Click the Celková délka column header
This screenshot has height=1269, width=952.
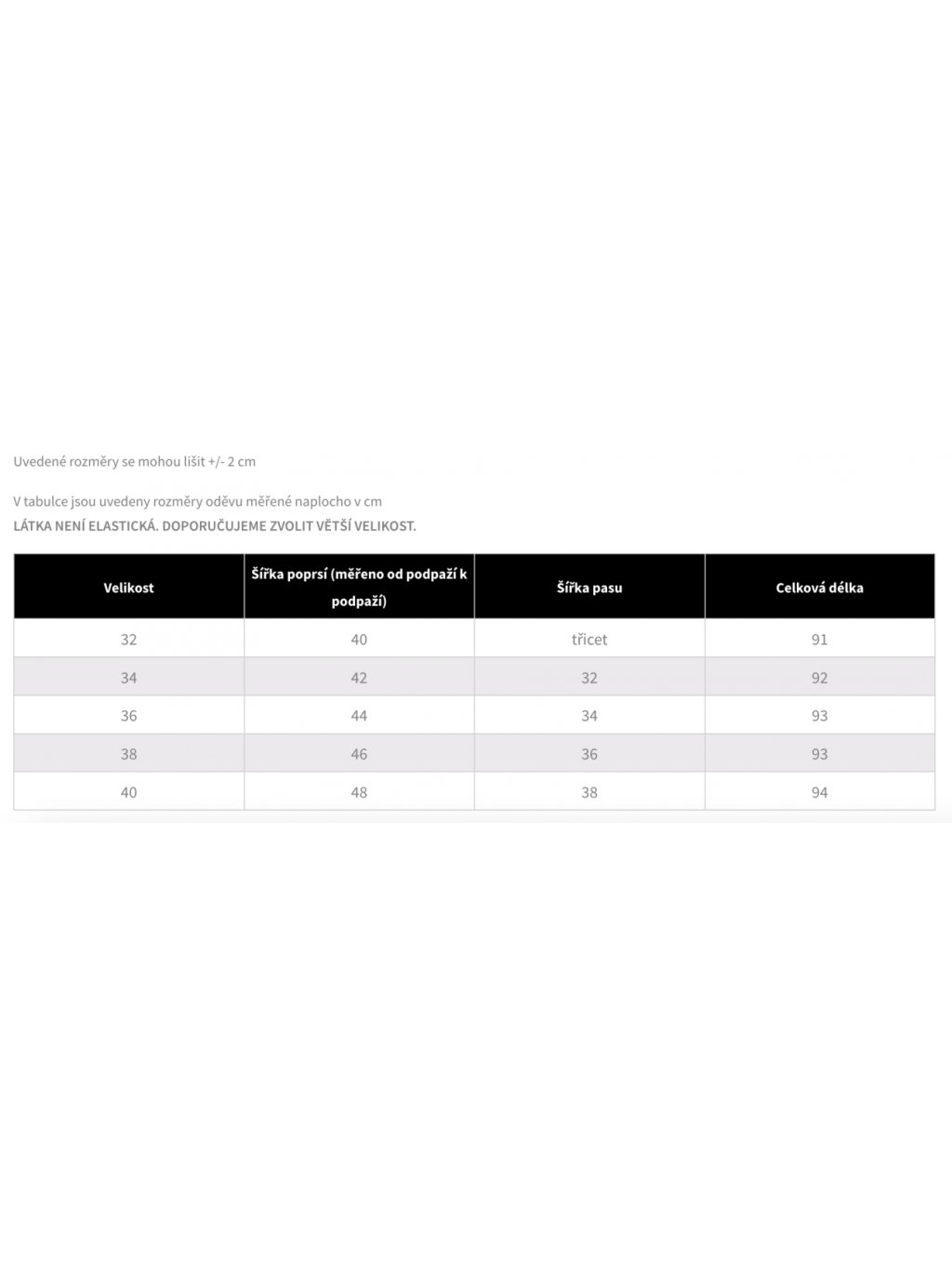[x=820, y=588]
